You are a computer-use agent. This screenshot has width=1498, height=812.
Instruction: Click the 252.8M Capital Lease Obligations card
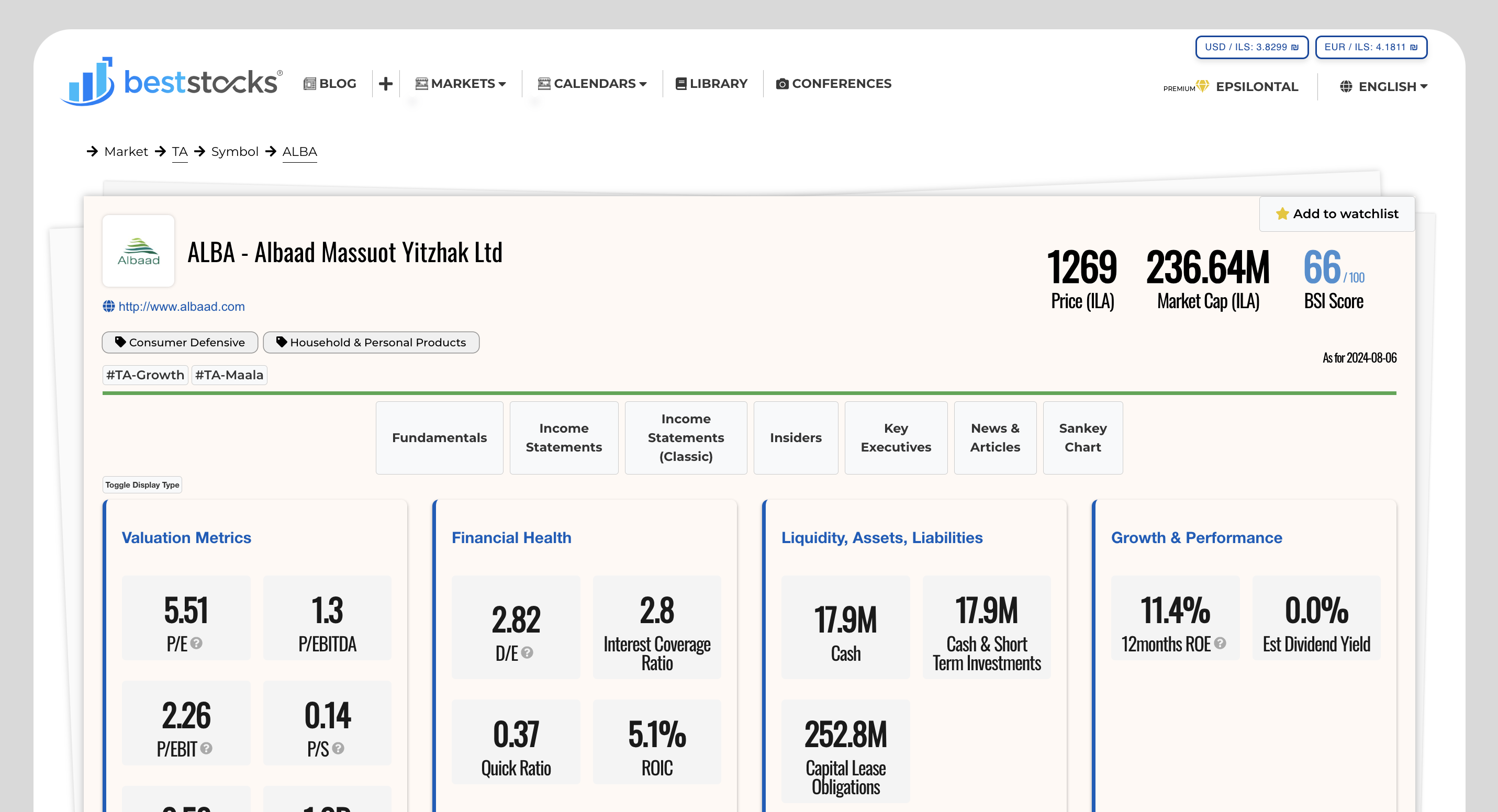tap(845, 751)
